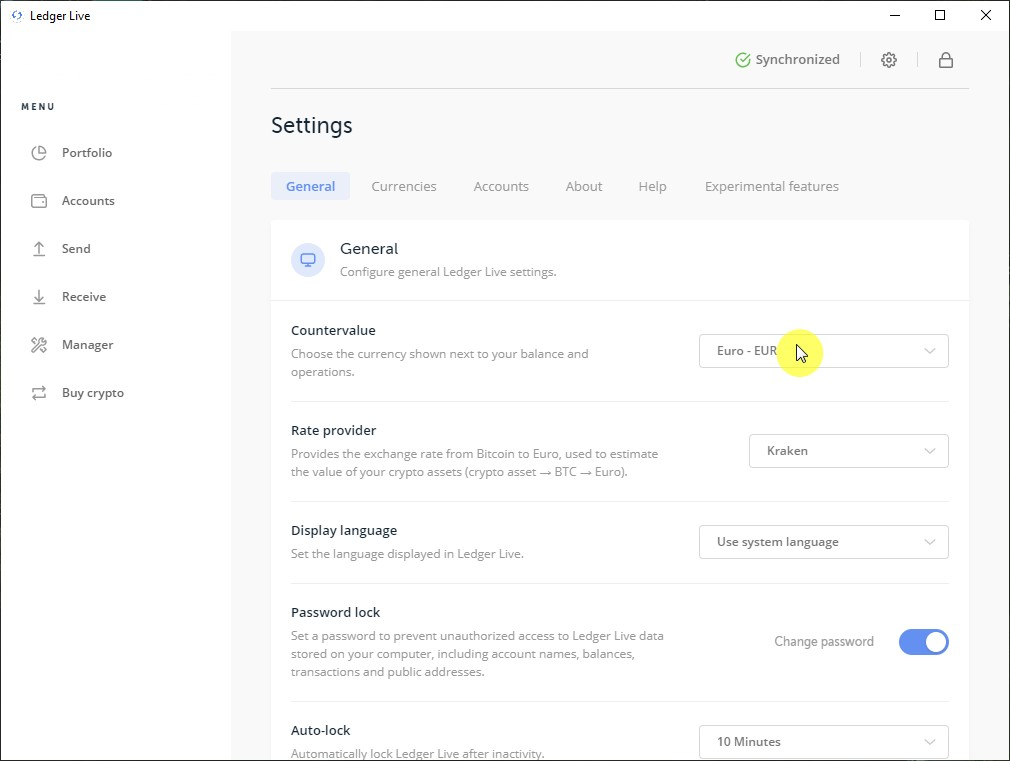
Task: Click the Send upload arrow icon
Action: click(x=39, y=249)
